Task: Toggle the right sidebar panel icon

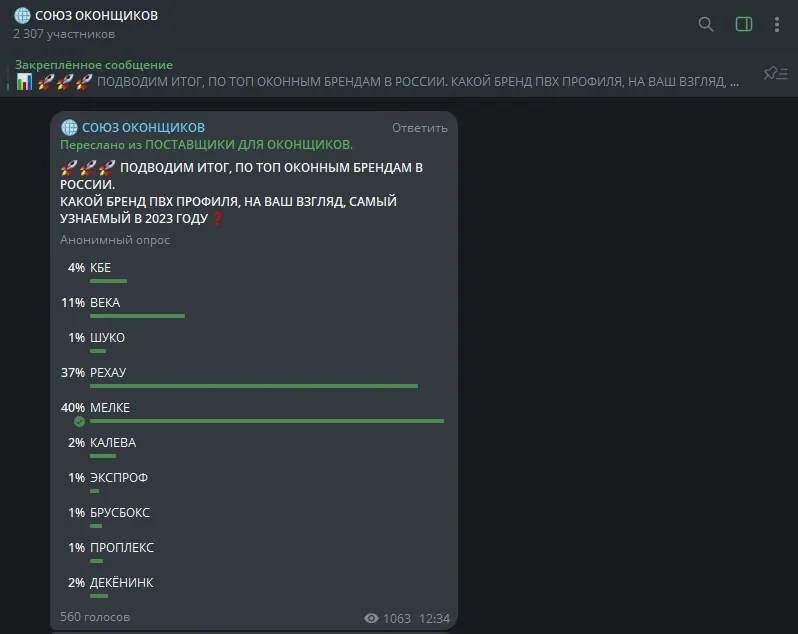Action: coord(744,24)
